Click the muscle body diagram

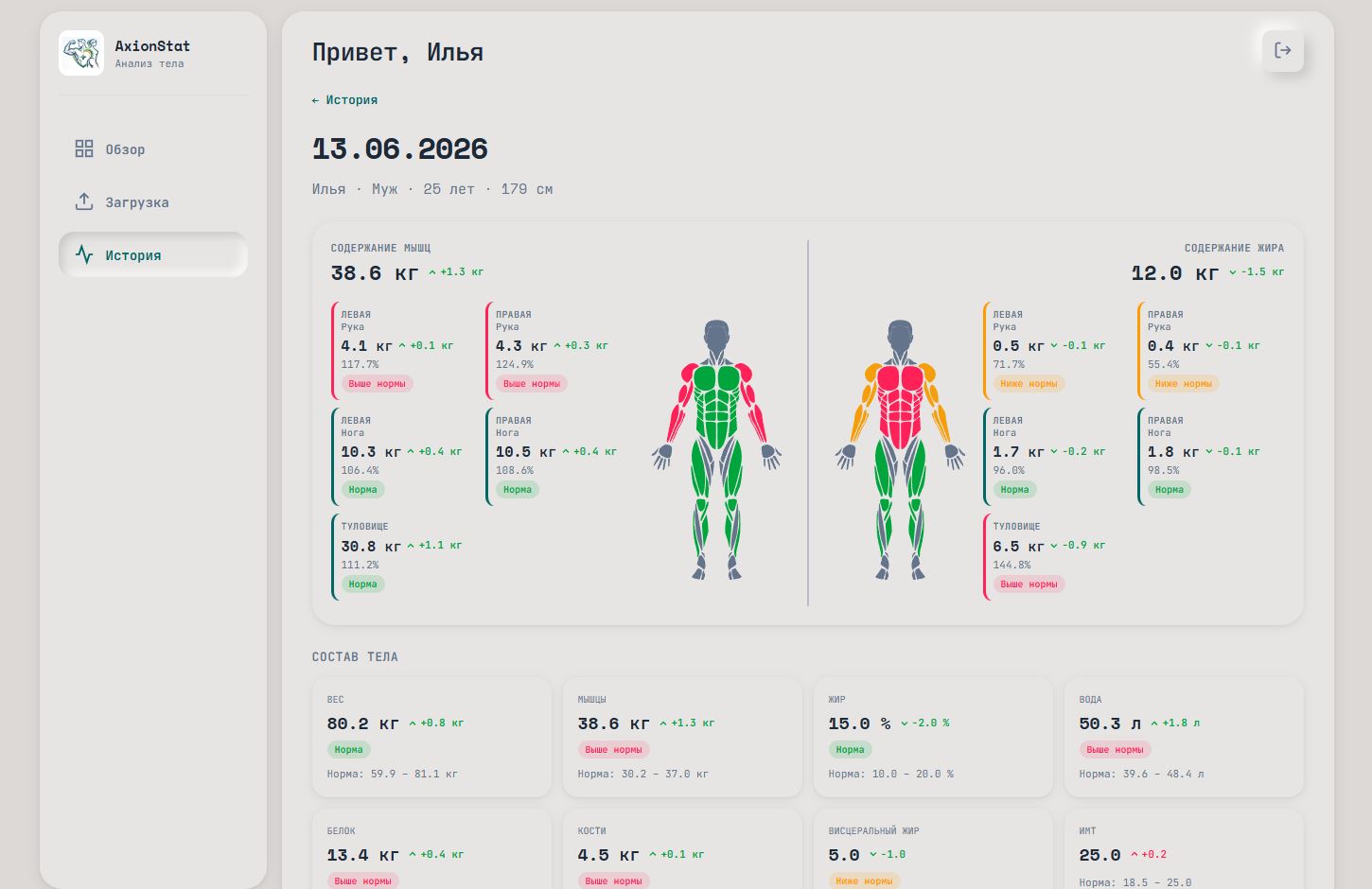click(716, 449)
